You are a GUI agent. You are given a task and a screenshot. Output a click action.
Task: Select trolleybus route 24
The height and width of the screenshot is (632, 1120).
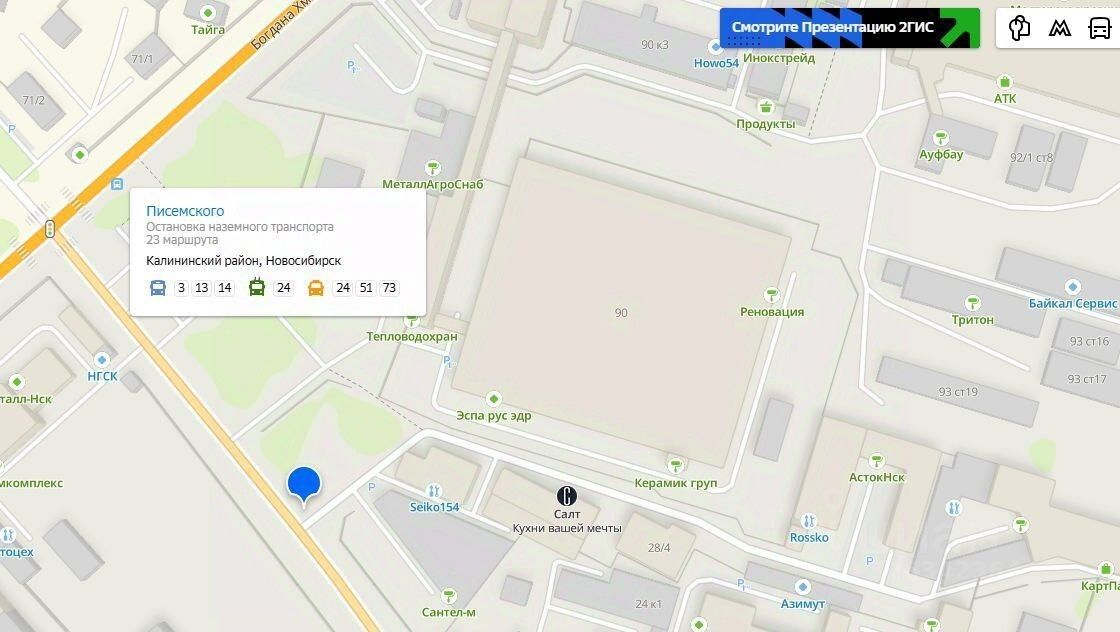pos(284,288)
